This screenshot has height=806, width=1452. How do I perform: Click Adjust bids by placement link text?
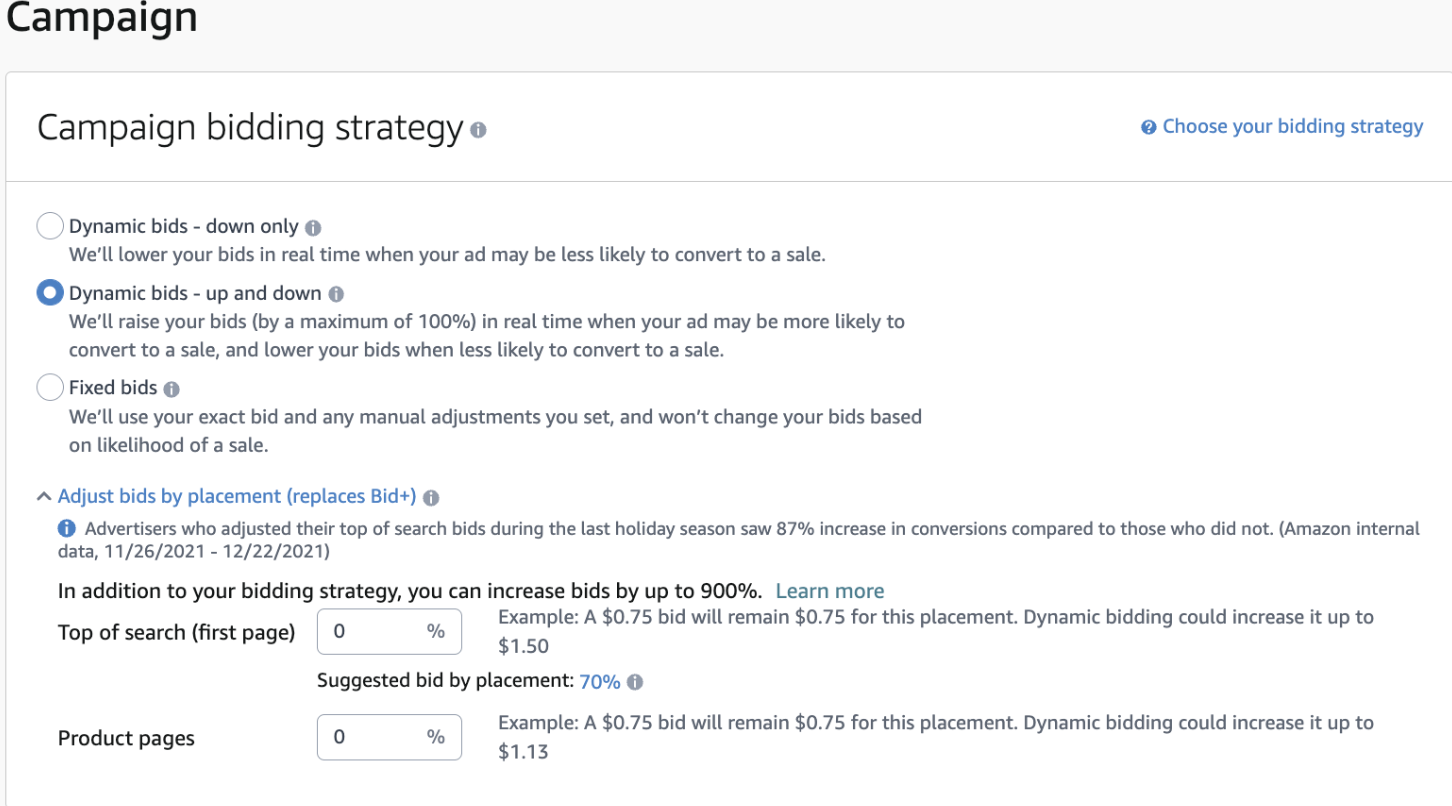pos(237,496)
